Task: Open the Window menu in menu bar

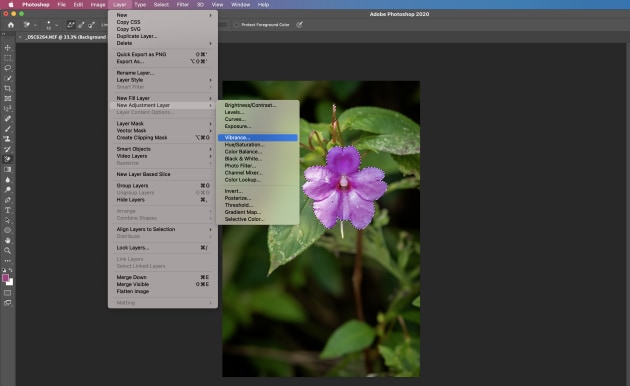Action: click(240, 5)
